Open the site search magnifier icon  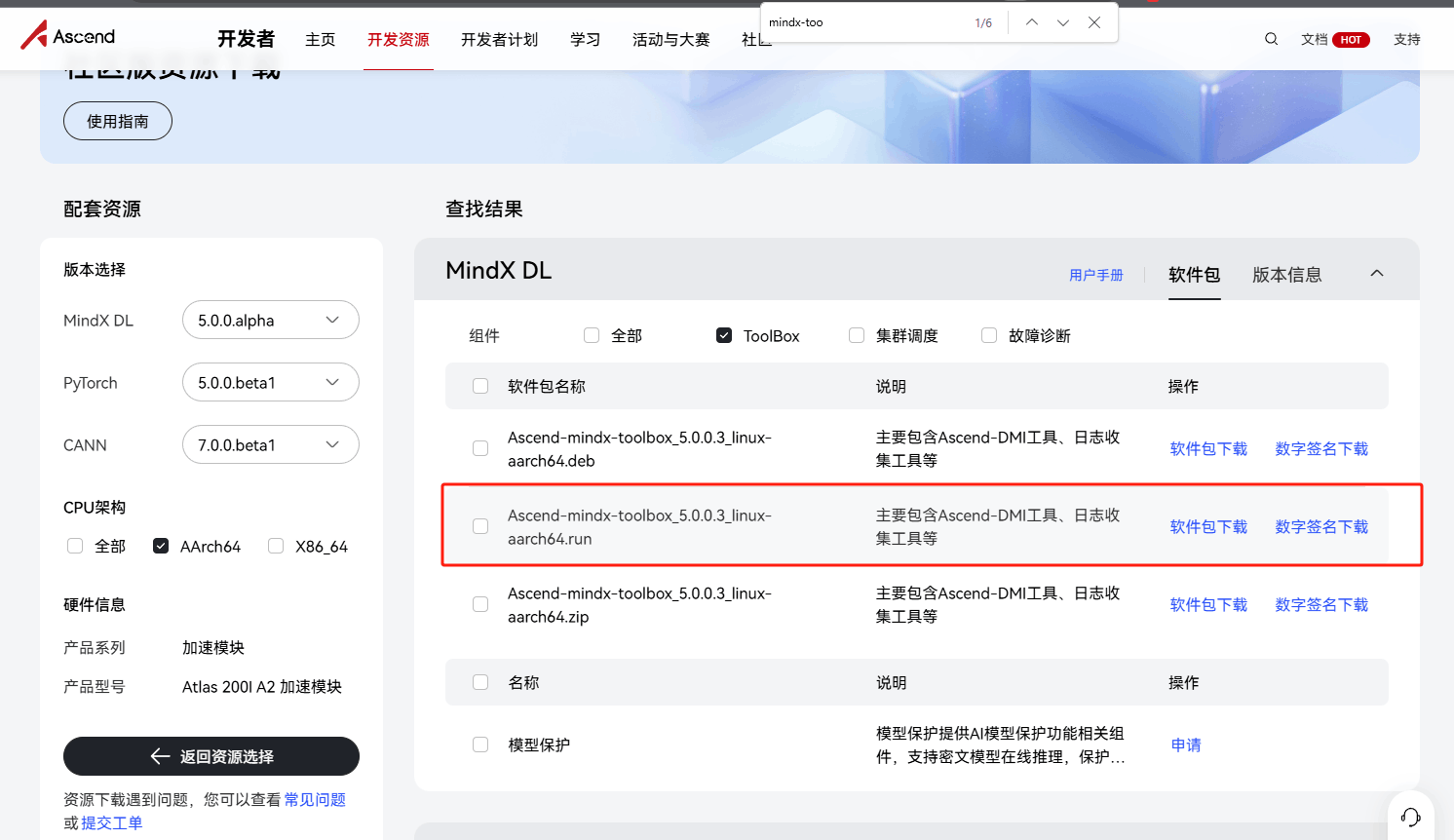coord(1272,39)
